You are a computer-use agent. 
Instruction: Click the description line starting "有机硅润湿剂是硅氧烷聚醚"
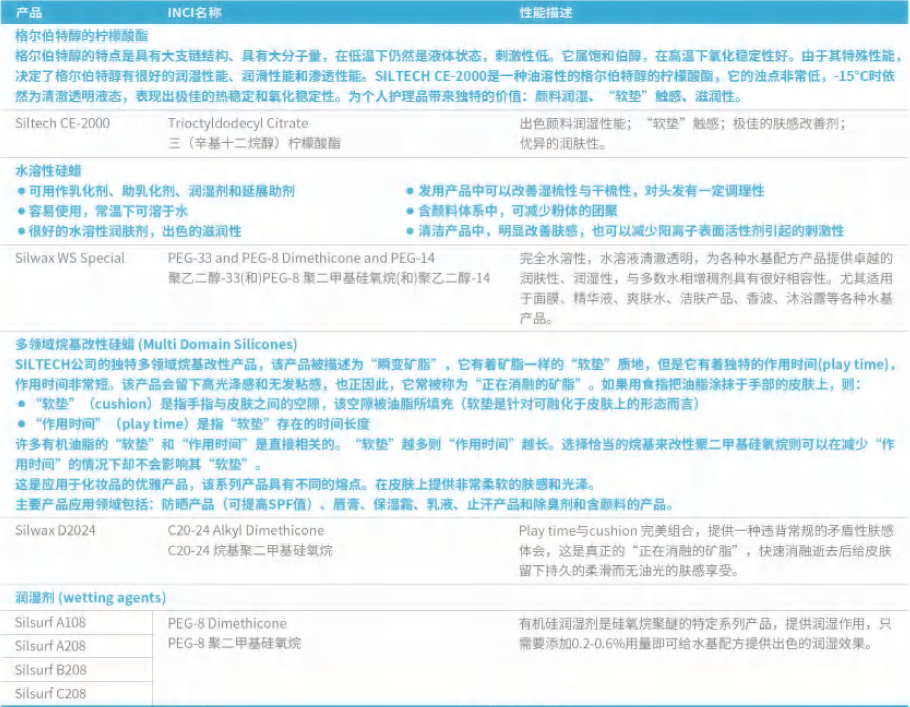705,624
